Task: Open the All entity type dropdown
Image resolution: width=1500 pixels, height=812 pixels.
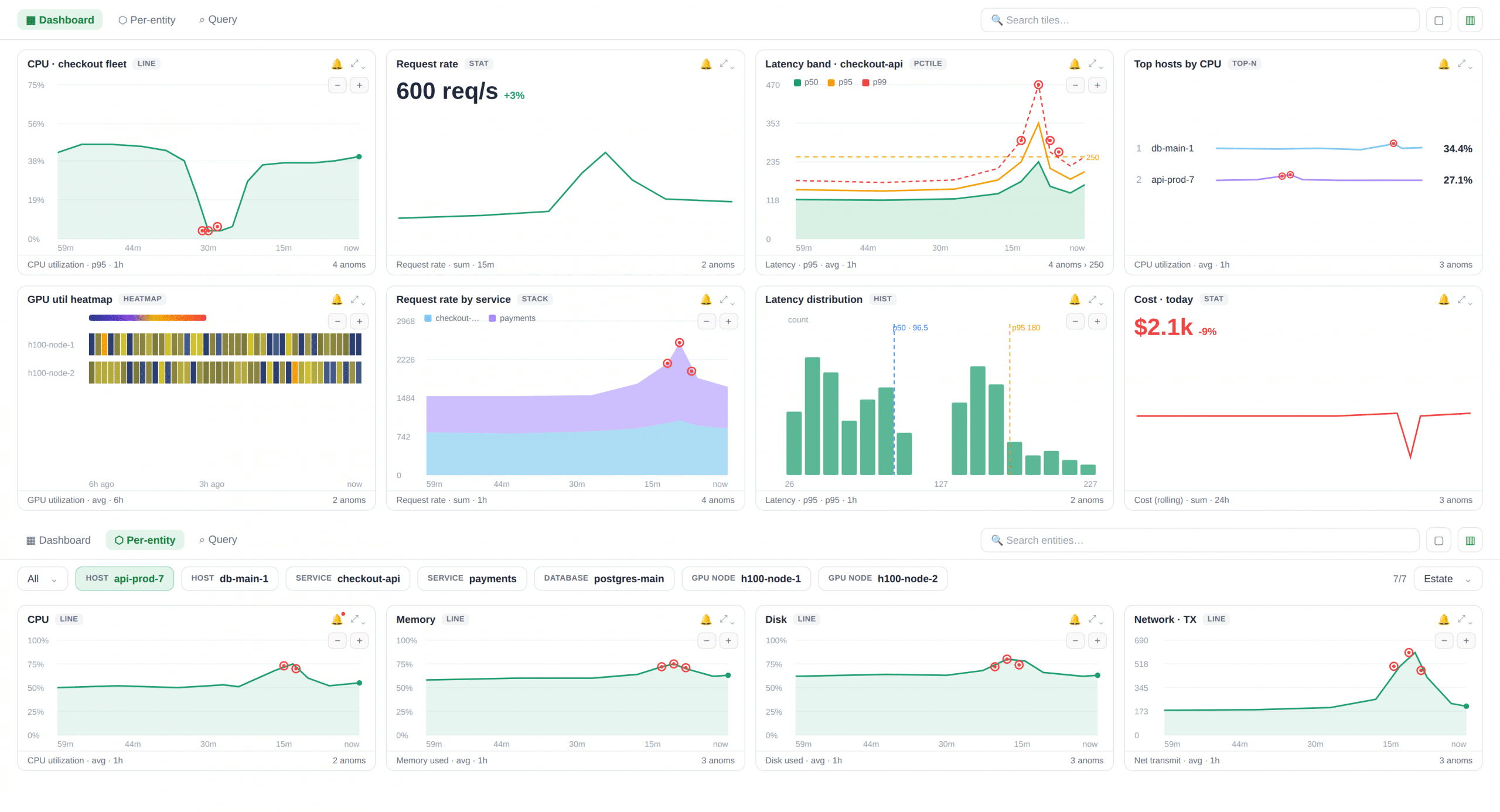Action: [42, 579]
